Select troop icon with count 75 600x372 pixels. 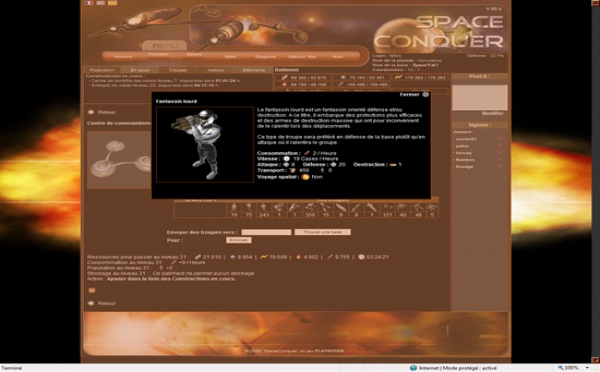coord(249,207)
